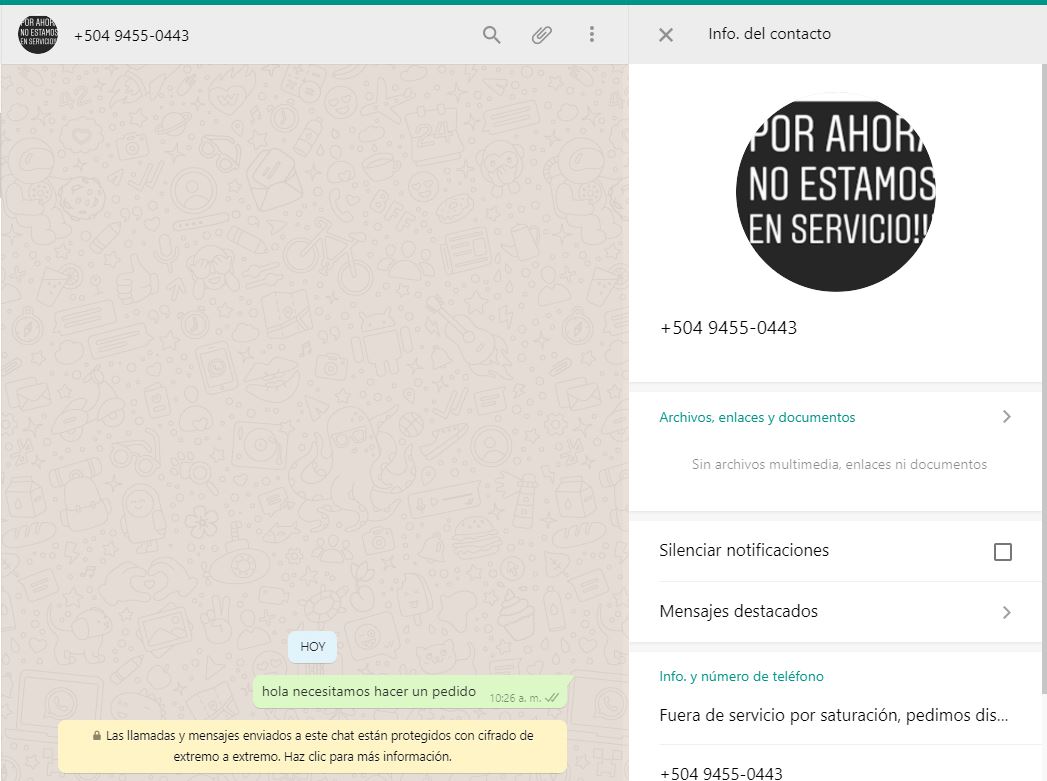1047x781 pixels.
Task: Click the lock icon in encryption notice
Action: (x=96, y=736)
